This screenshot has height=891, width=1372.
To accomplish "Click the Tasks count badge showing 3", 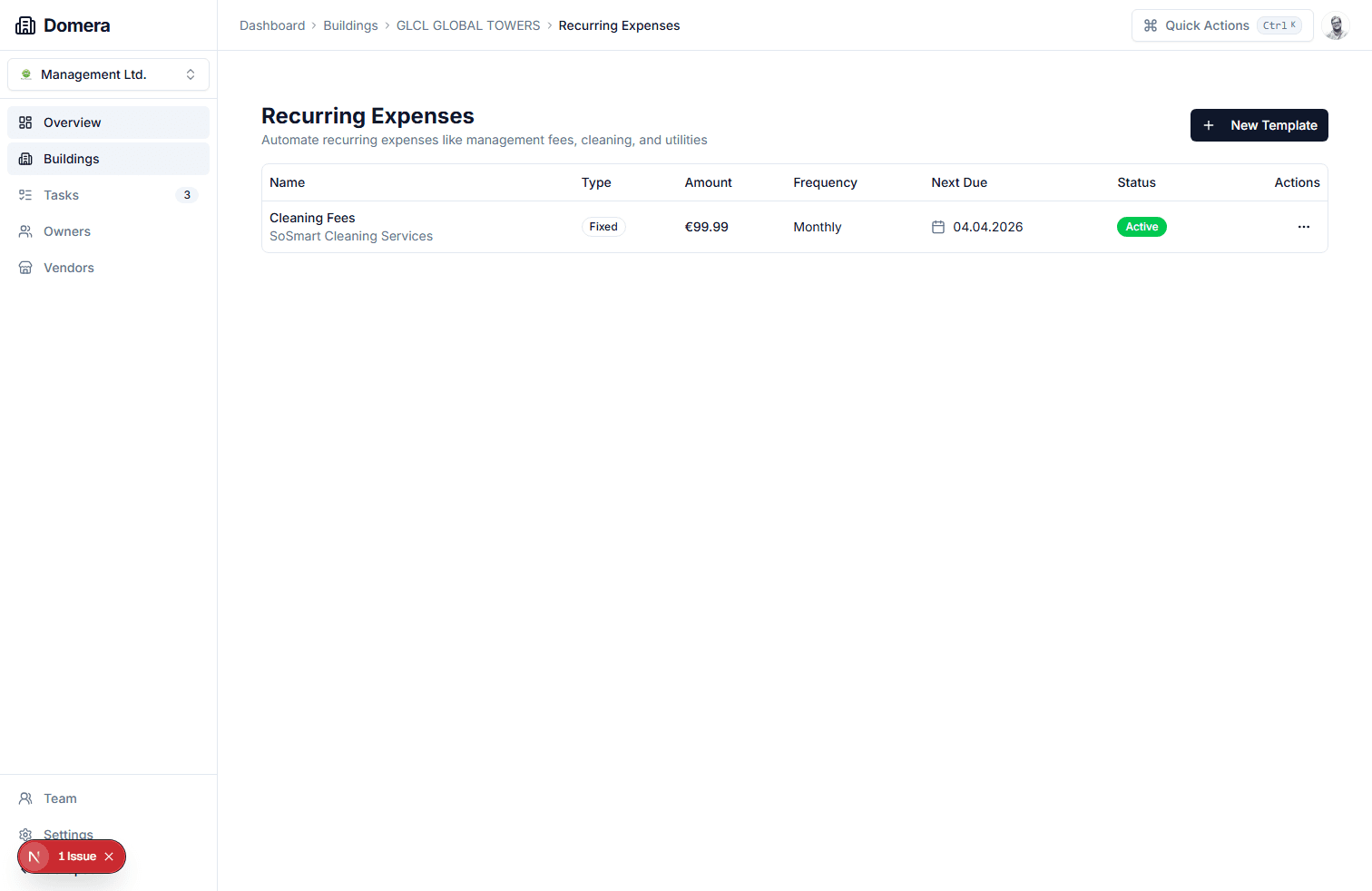I will click(187, 194).
